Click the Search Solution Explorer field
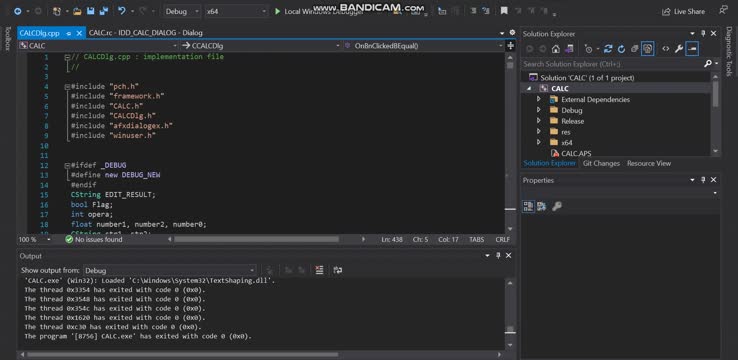 [x=611, y=64]
